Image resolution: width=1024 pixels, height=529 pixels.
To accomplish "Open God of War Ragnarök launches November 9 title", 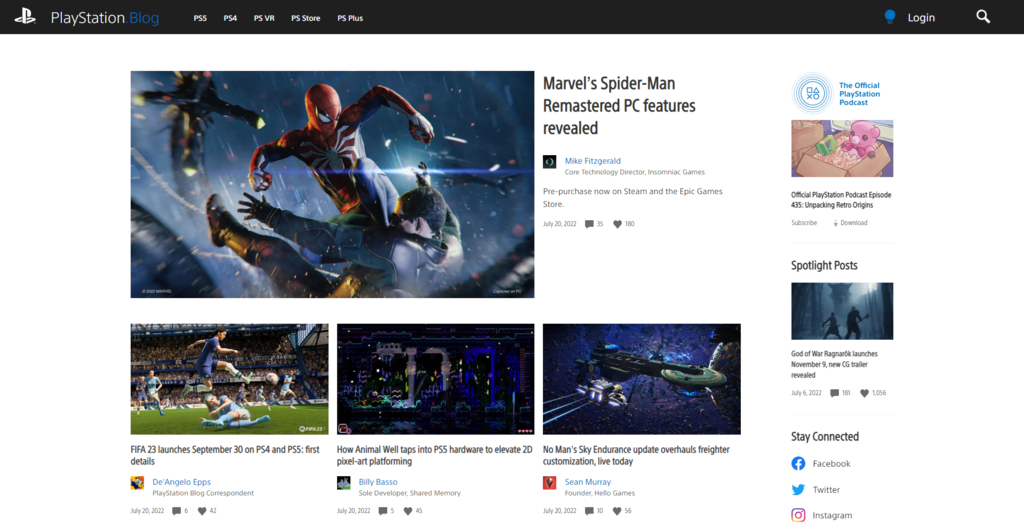I will tap(834, 364).
